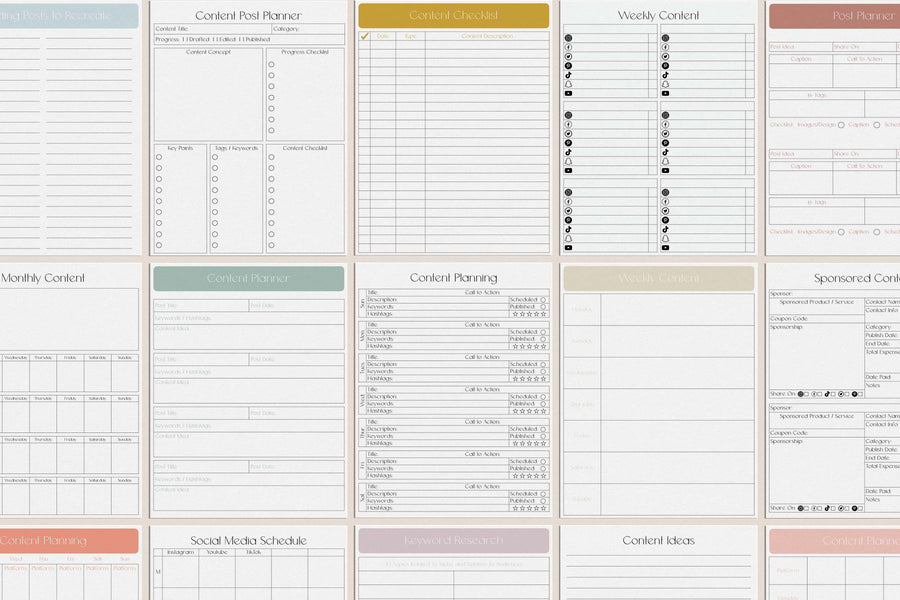
Task: Click the star rating in the Mon row
Action: tap(529, 346)
